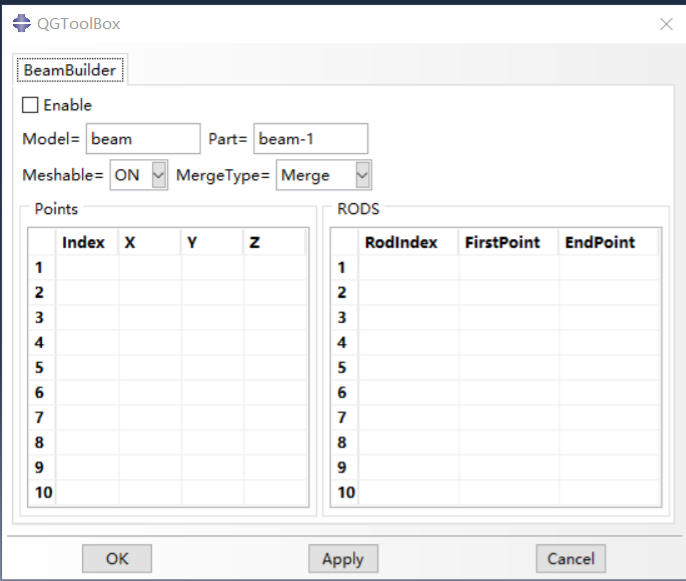Image resolution: width=686 pixels, height=581 pixels.
Task: Click Z cell in Points row 5
Action: click(273, 368)
